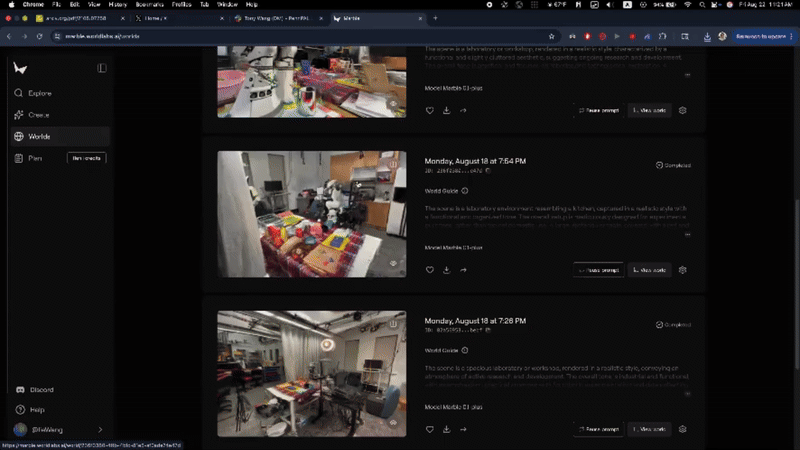
Task: Like the topmost world card with heart icon
Action: pos(430,110)
